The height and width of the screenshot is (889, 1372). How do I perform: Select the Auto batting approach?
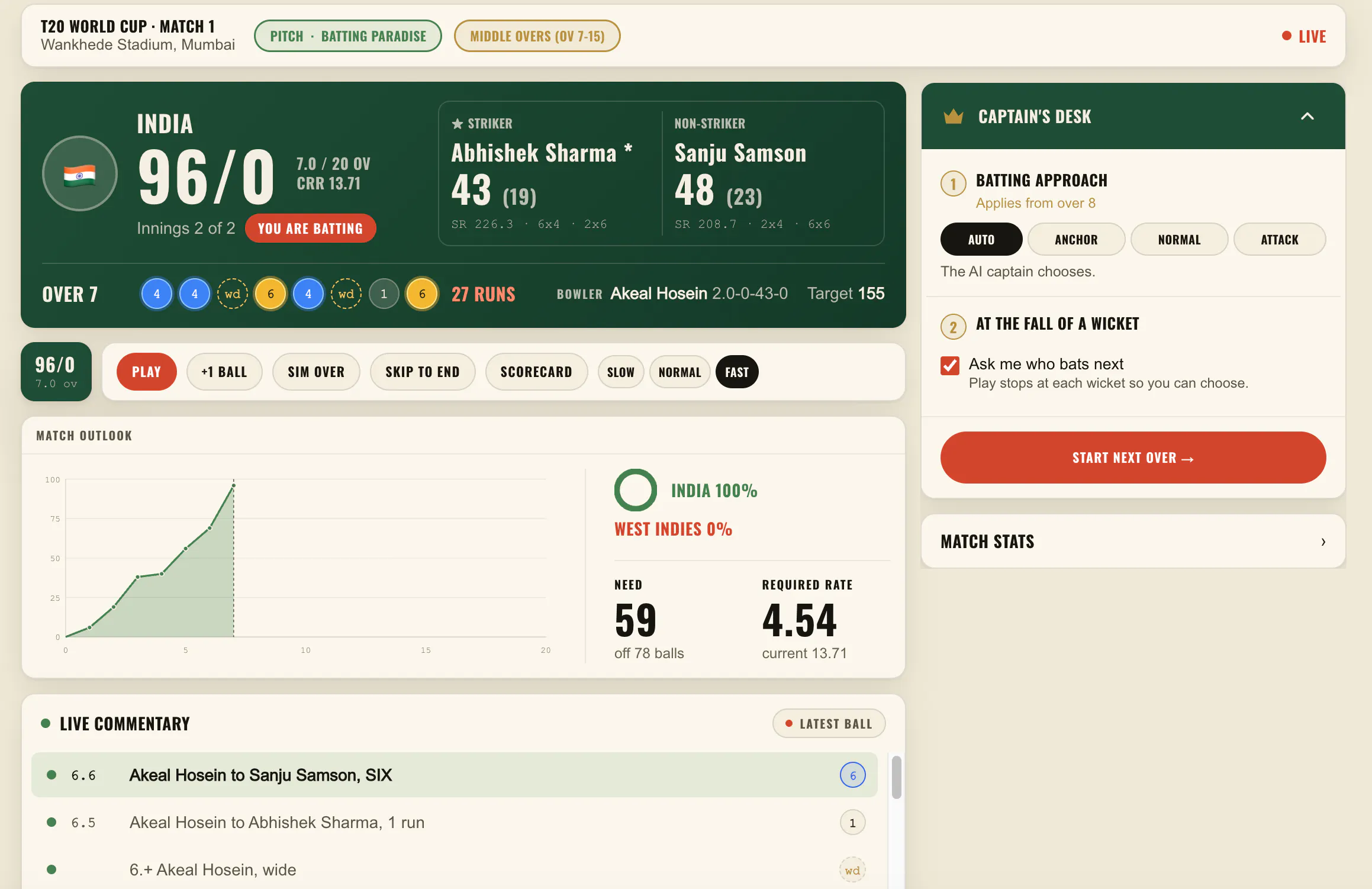pos(981,239)
